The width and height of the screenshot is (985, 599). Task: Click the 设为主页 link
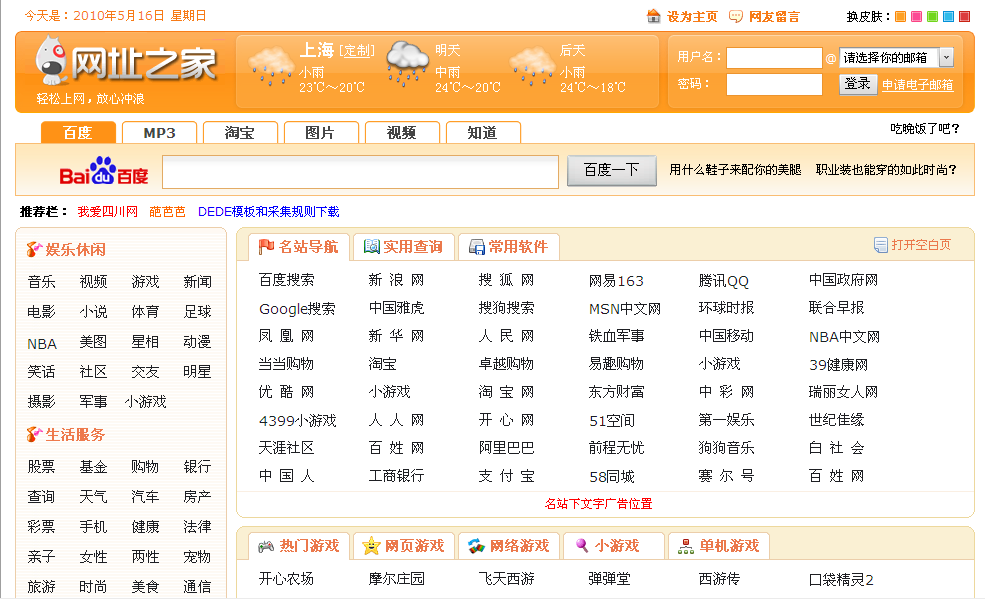tap(692, 17)
